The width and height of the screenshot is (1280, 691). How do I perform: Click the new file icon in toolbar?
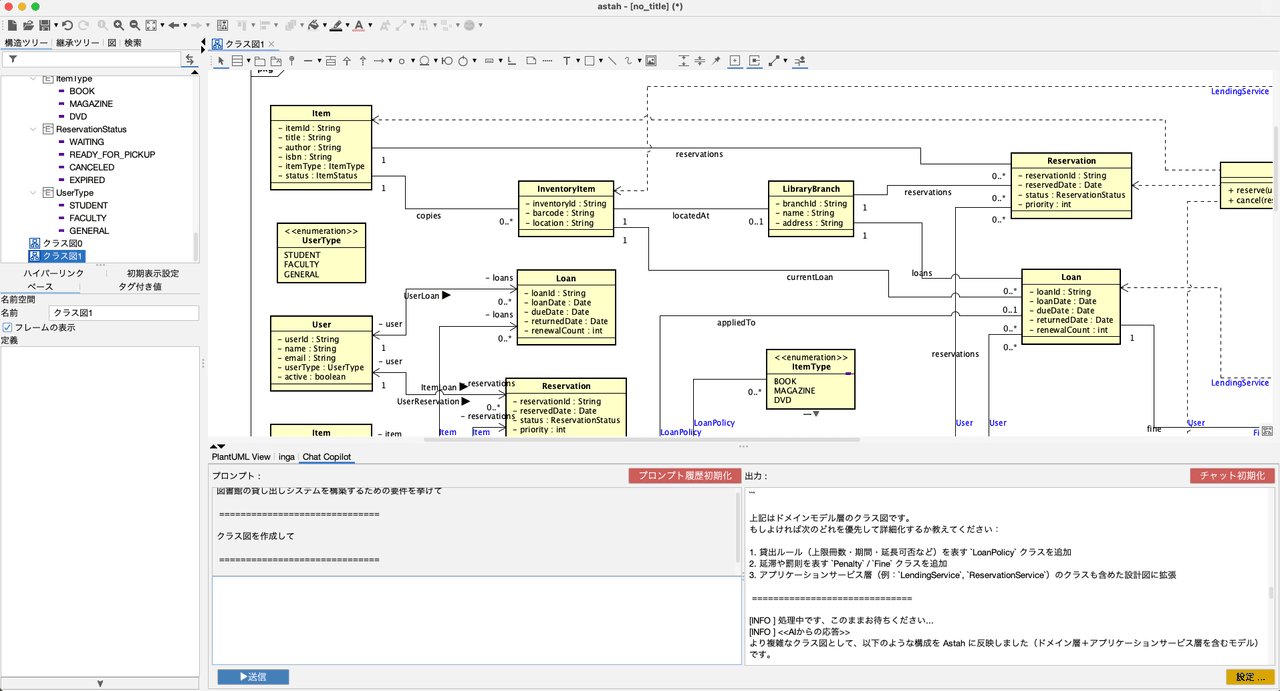[x=11, y=24]
